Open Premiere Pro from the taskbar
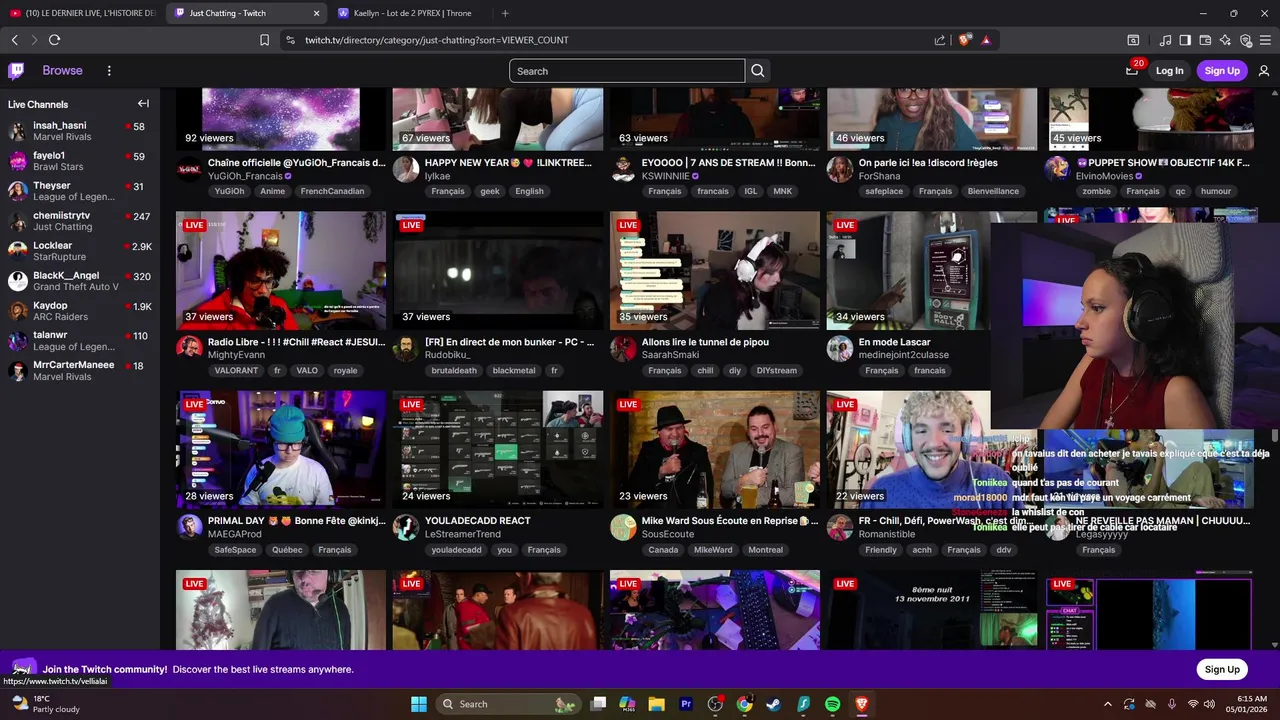 [x=686, y=704]
